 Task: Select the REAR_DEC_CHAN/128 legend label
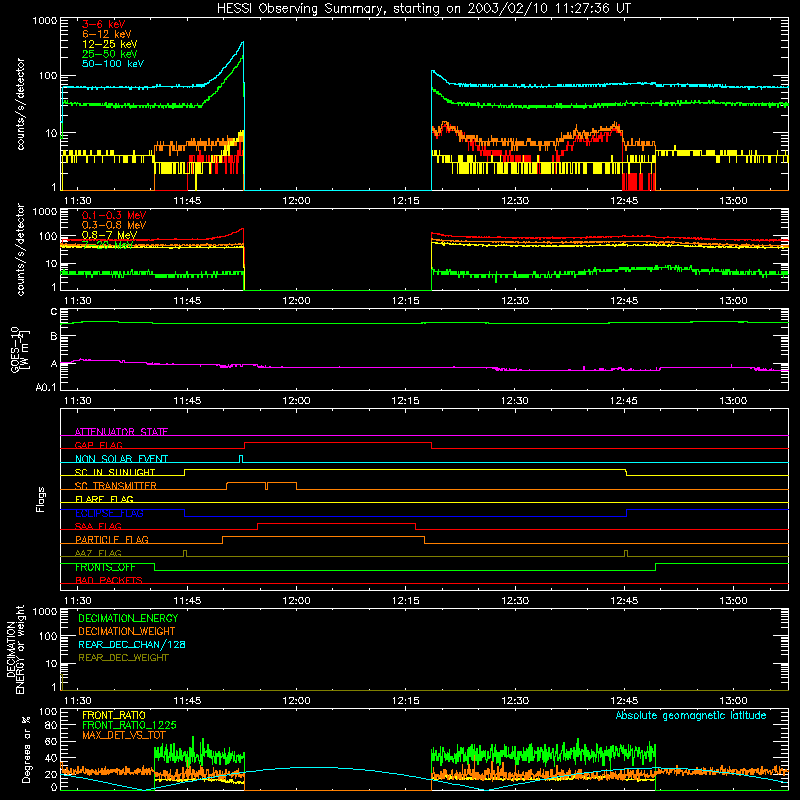tap(132, 645)
